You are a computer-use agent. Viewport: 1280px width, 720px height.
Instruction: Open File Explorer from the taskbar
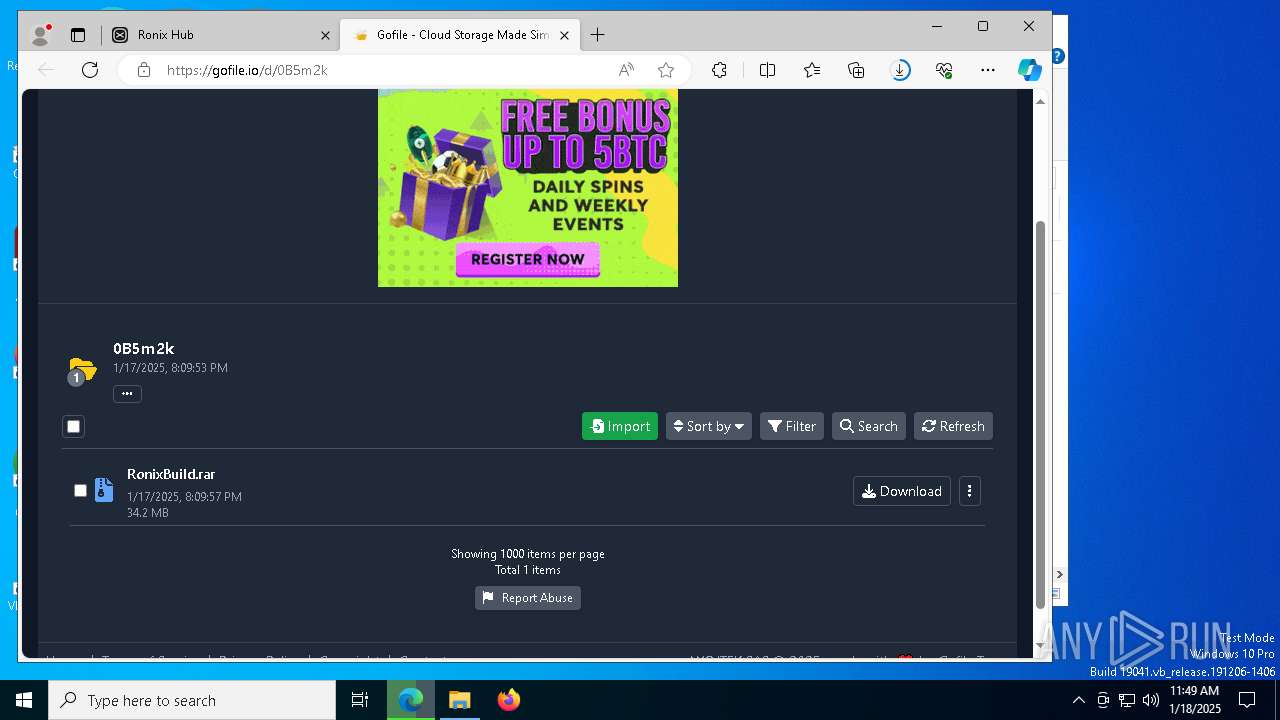pyautogui.click(x=459, y=700)
